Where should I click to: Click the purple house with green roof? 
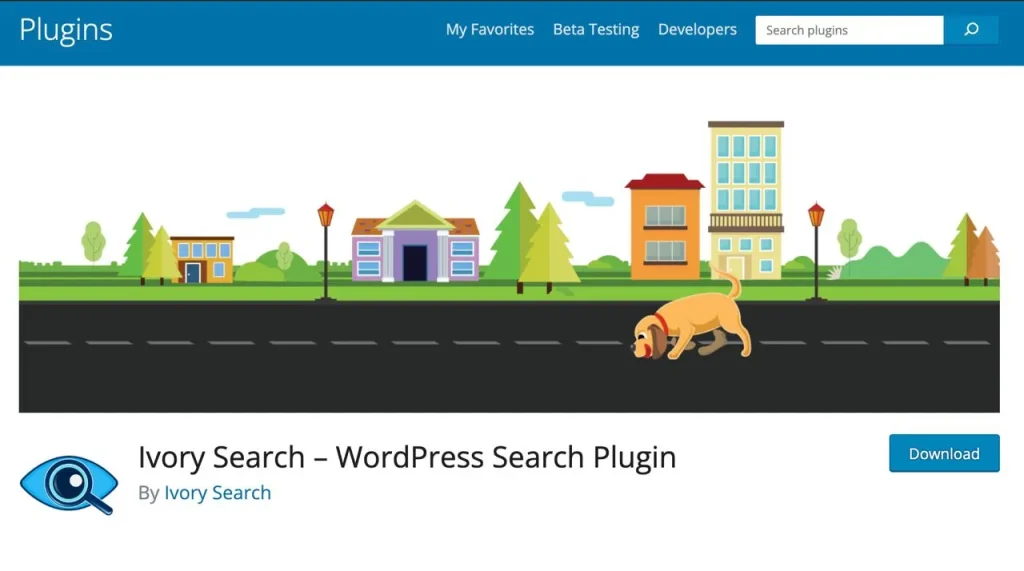415,244
